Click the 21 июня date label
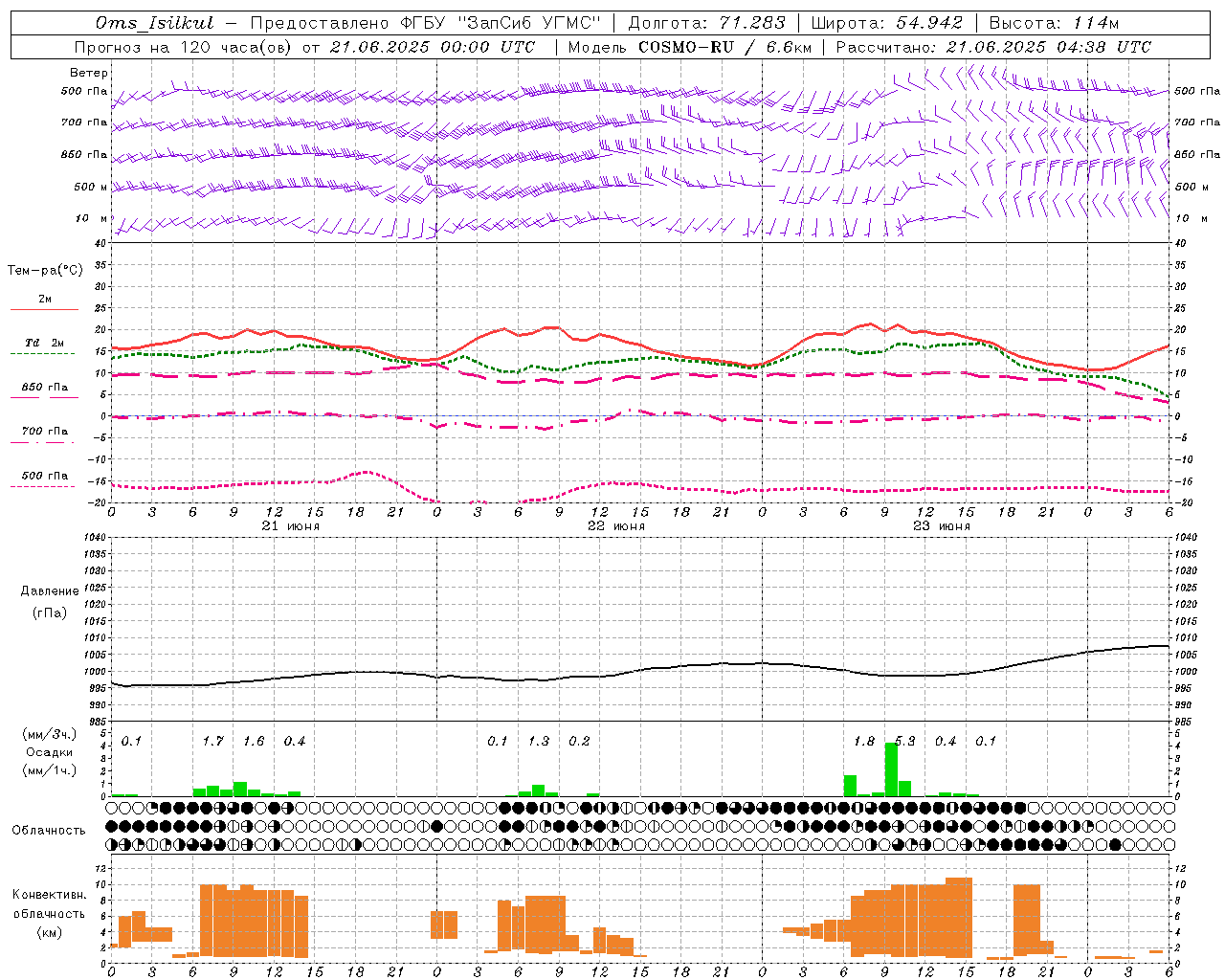The image size is (1225, 980). [291, 526]
